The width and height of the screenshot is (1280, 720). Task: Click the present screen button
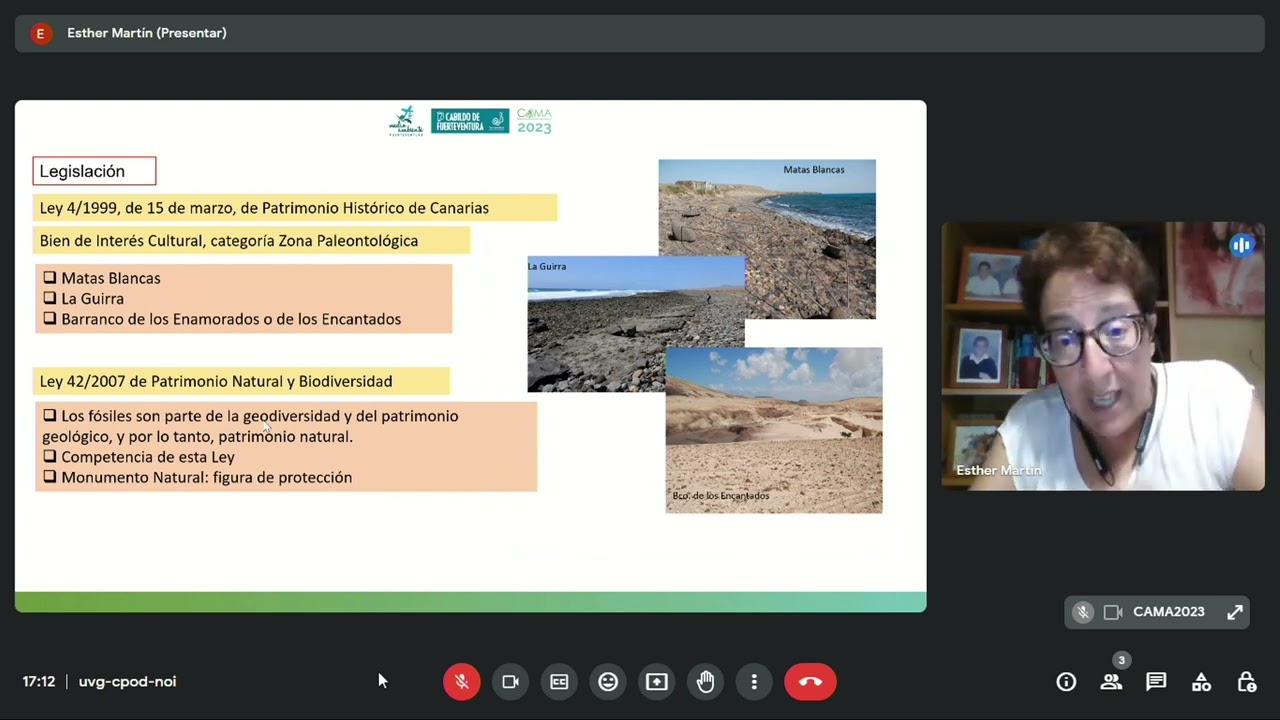coord(657,682)
